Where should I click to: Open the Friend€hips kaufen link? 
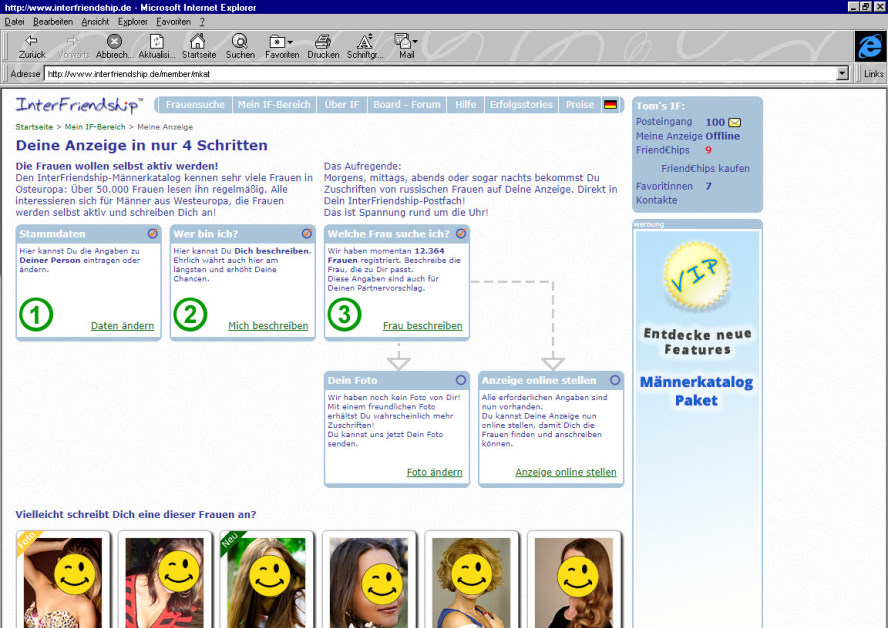coord(705,168)
